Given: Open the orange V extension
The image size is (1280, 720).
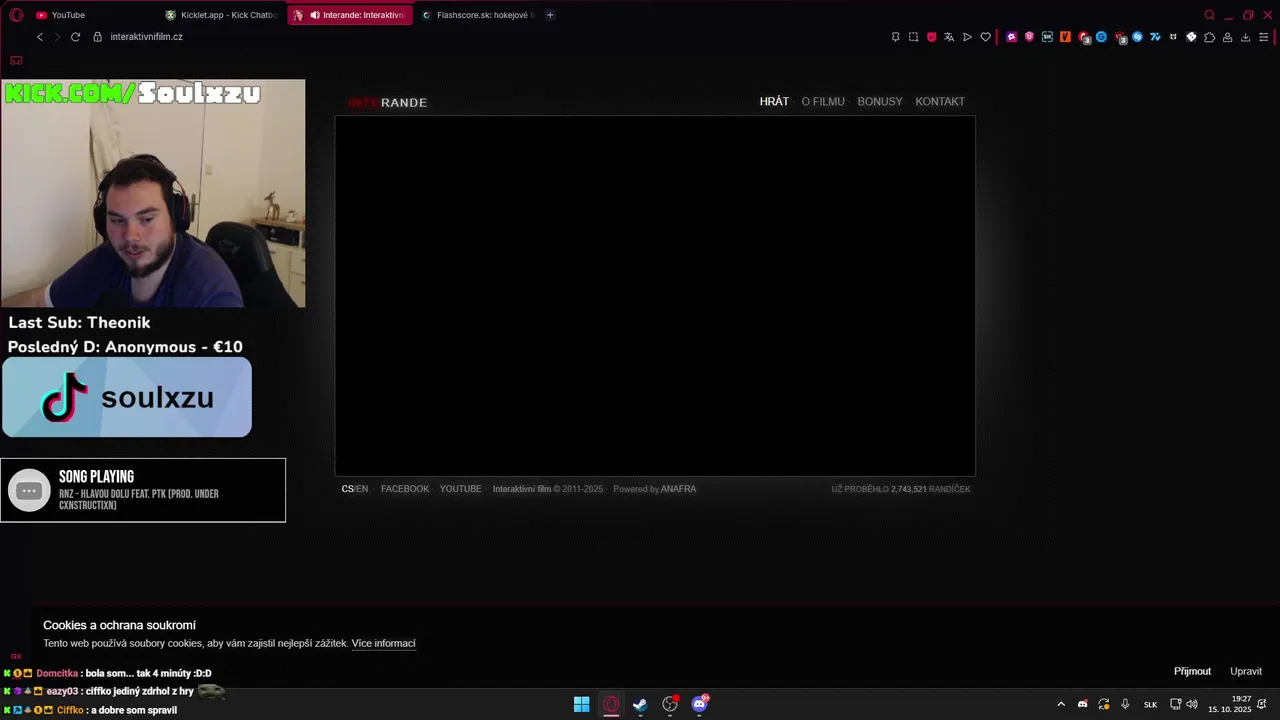Looking at the screenshot, I should pos(1065,37).
